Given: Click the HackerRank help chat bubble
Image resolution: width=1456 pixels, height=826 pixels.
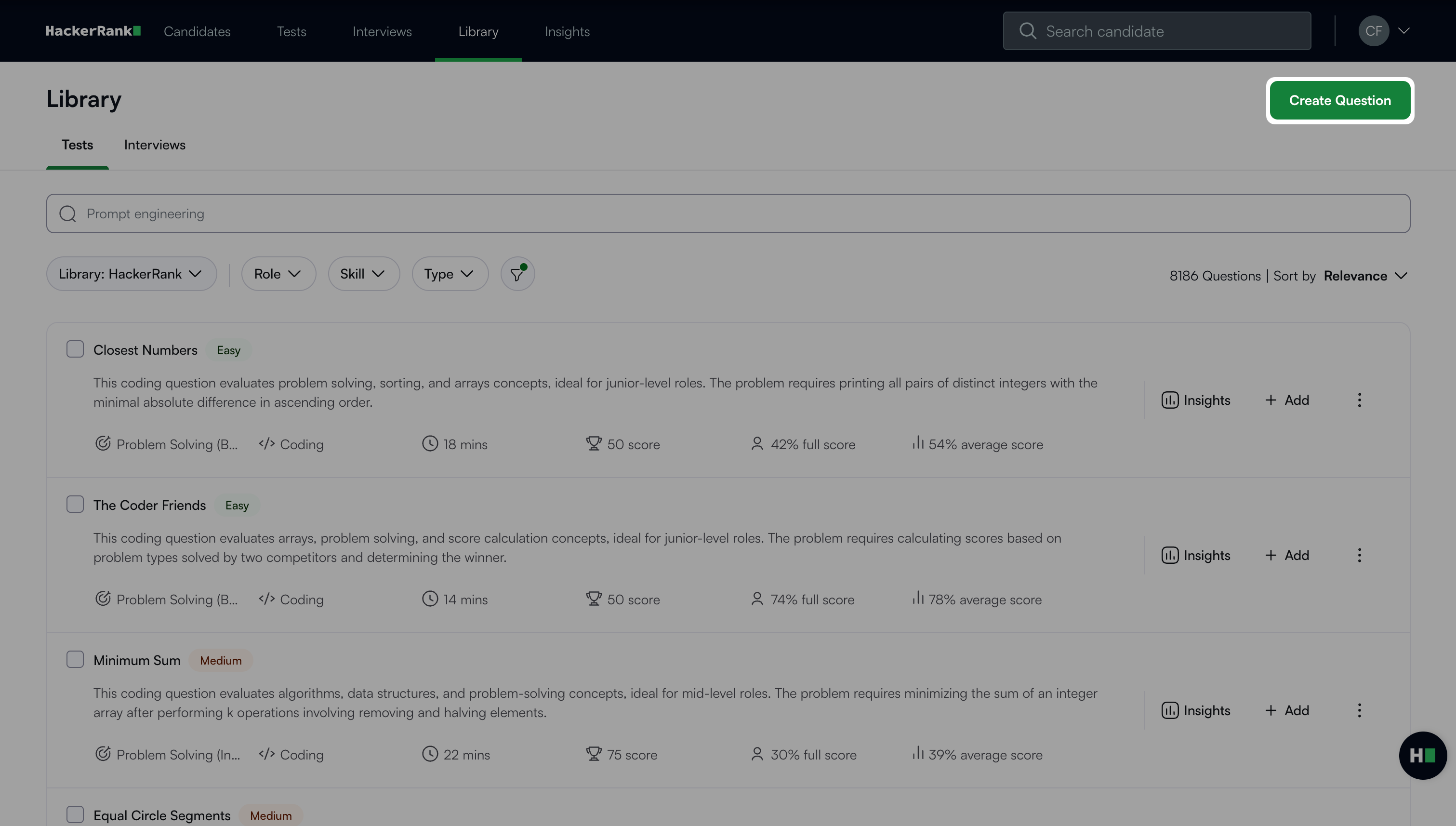Looking at the screenshot, I should tap(1422, 755).
